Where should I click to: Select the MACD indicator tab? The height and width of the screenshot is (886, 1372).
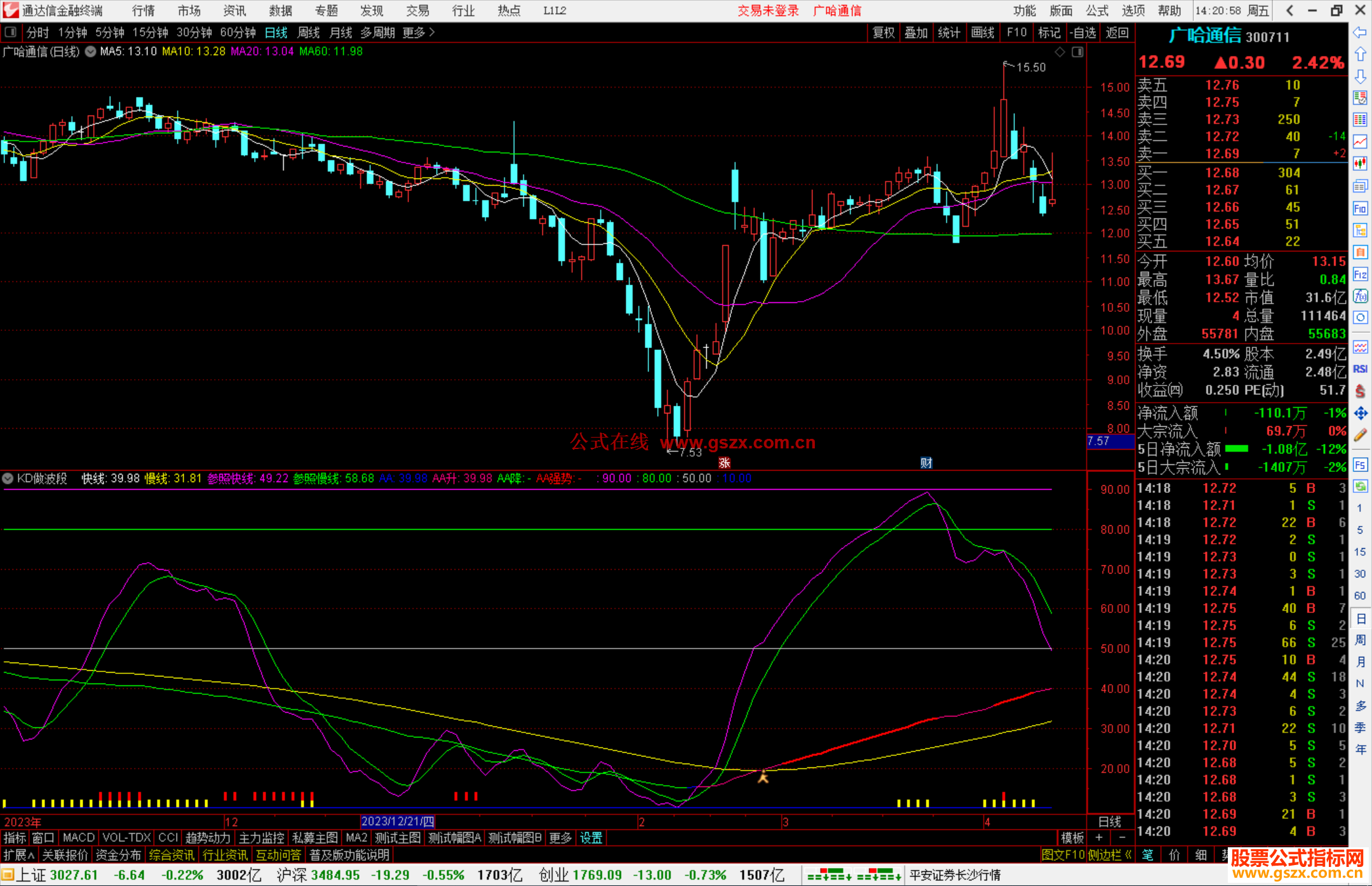pyautogui.click(x=78, y=838)
